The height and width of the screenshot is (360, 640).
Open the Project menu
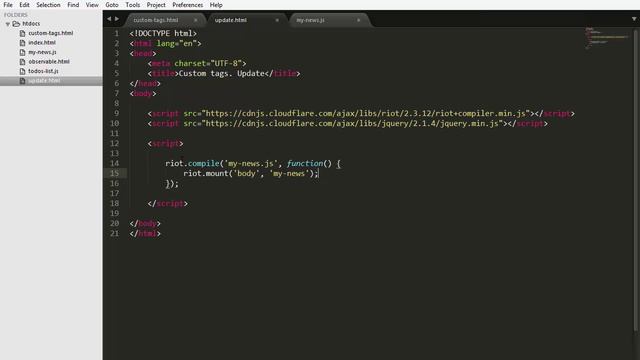(x=156, y=5)
